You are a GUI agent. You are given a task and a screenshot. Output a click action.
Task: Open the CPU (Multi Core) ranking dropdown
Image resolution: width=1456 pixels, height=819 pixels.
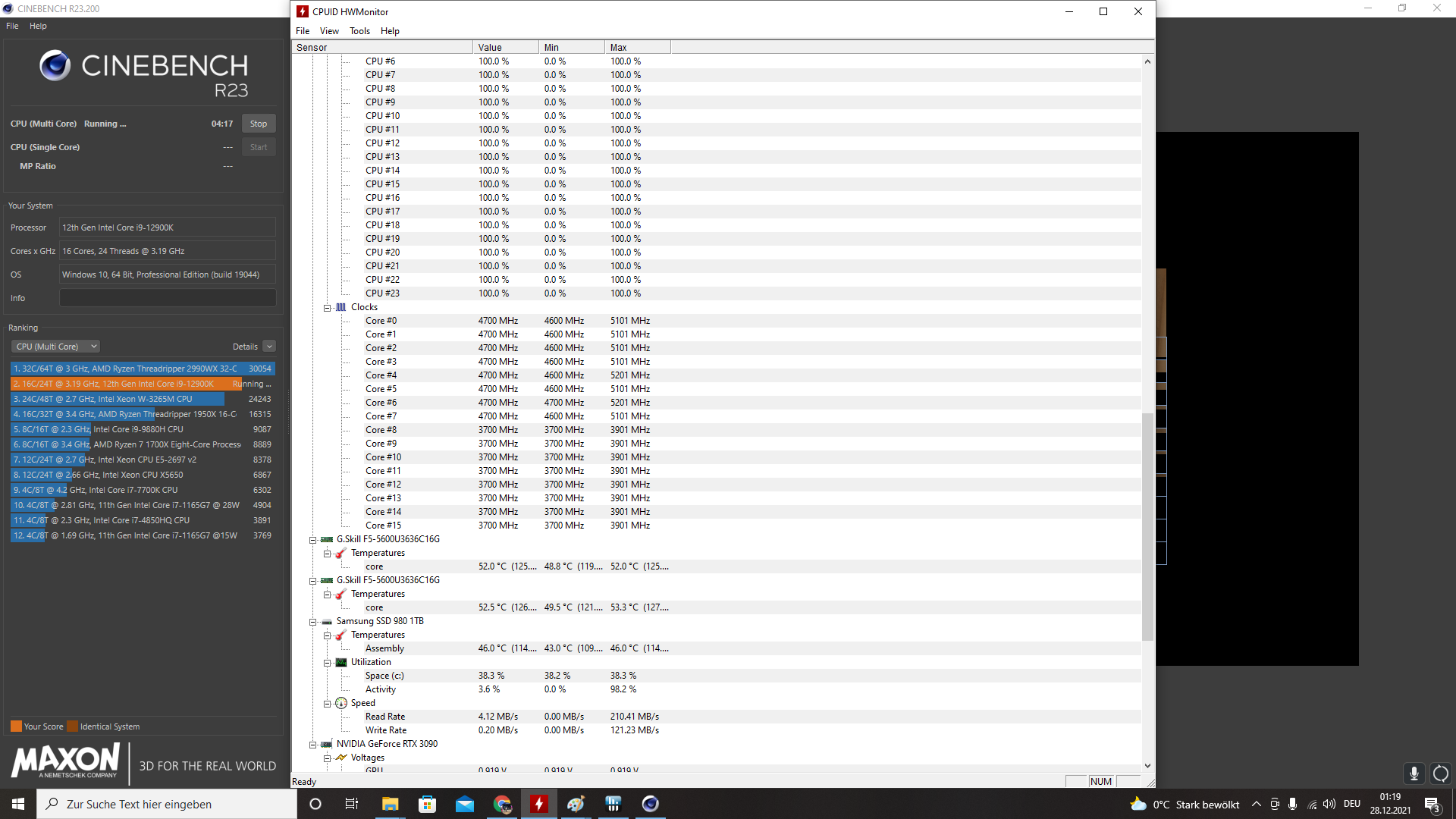point(55,347)
